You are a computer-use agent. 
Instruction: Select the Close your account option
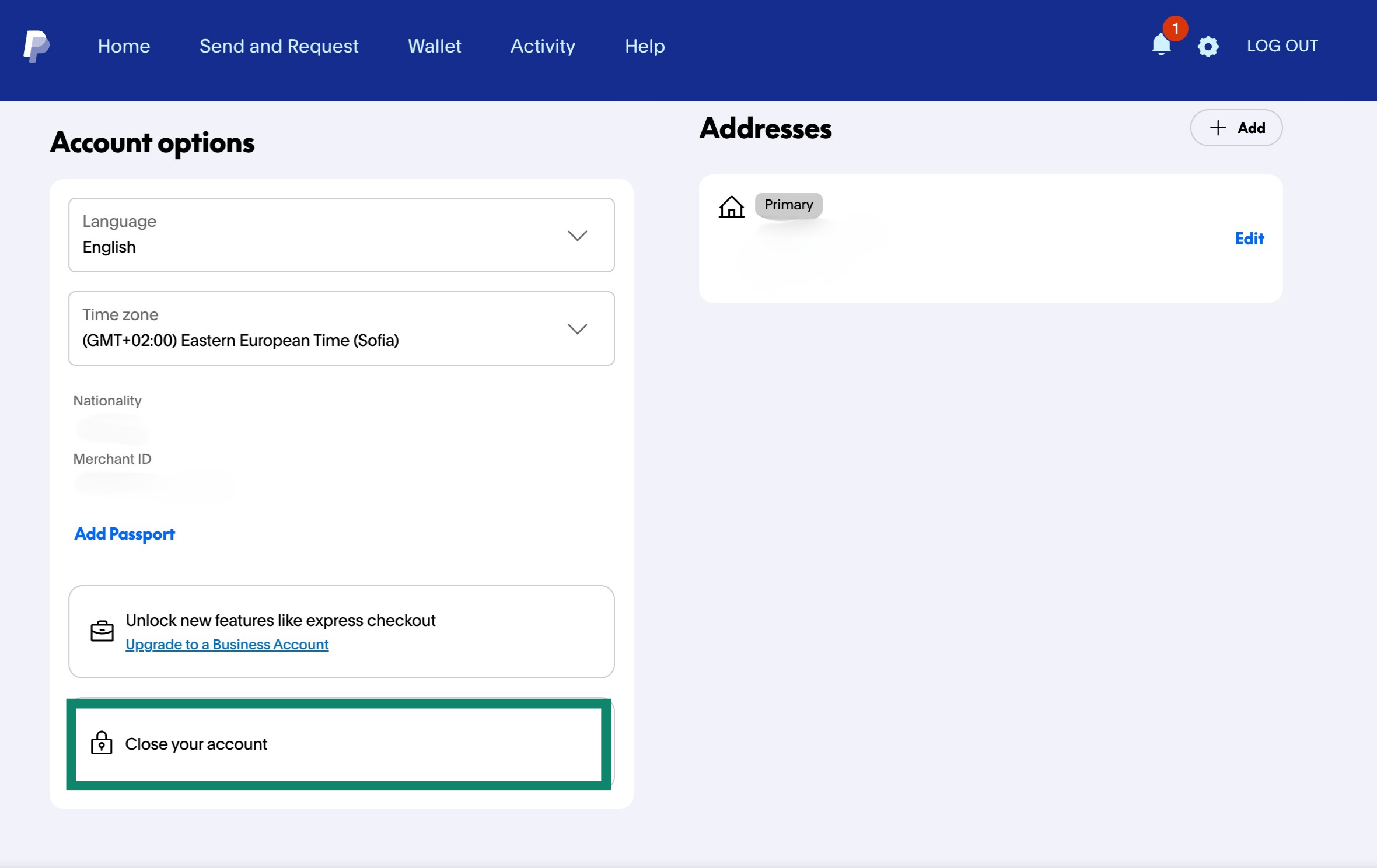pyautogui.click(x=196, y=743)
